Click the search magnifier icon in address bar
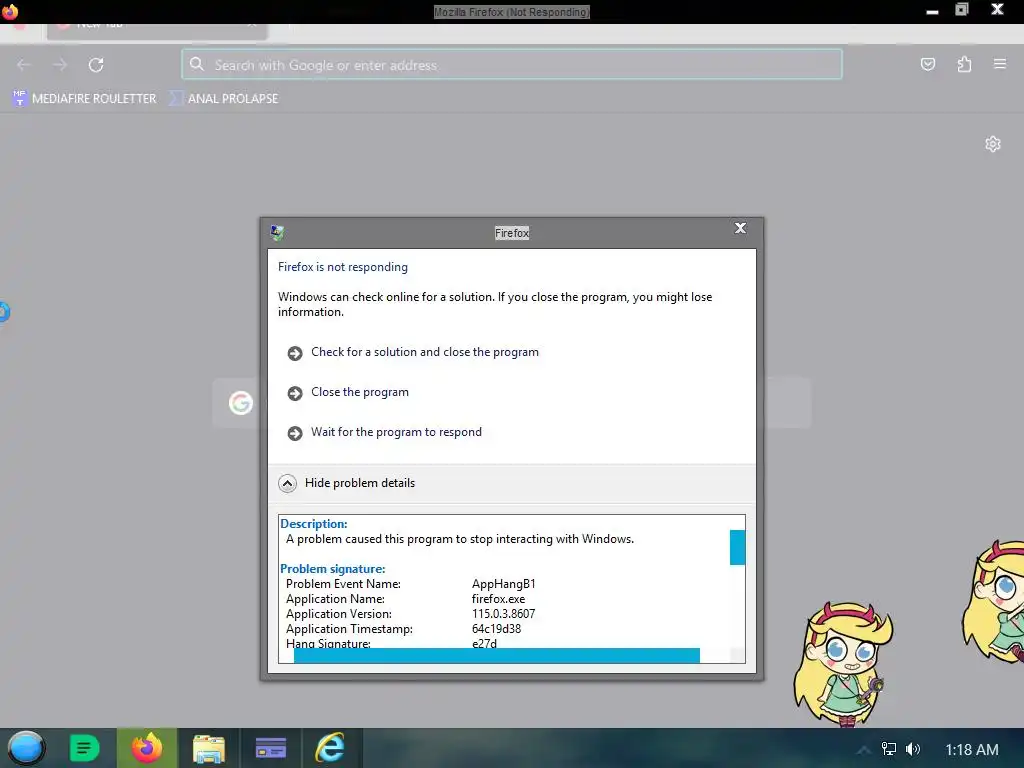The height and width of the screenshot is (768, 1024). [197, 64]
